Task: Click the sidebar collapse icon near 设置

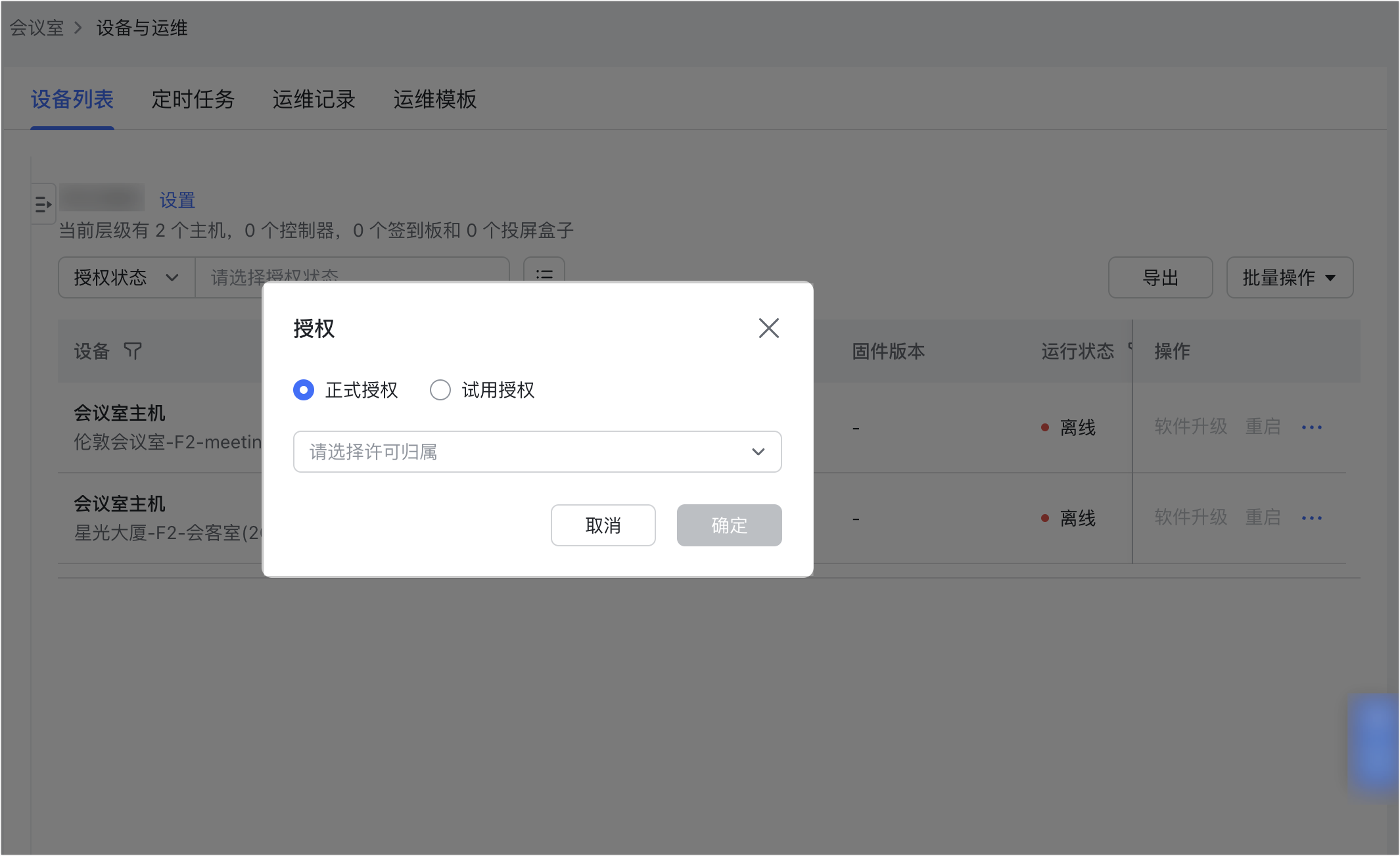Action: 43,204
